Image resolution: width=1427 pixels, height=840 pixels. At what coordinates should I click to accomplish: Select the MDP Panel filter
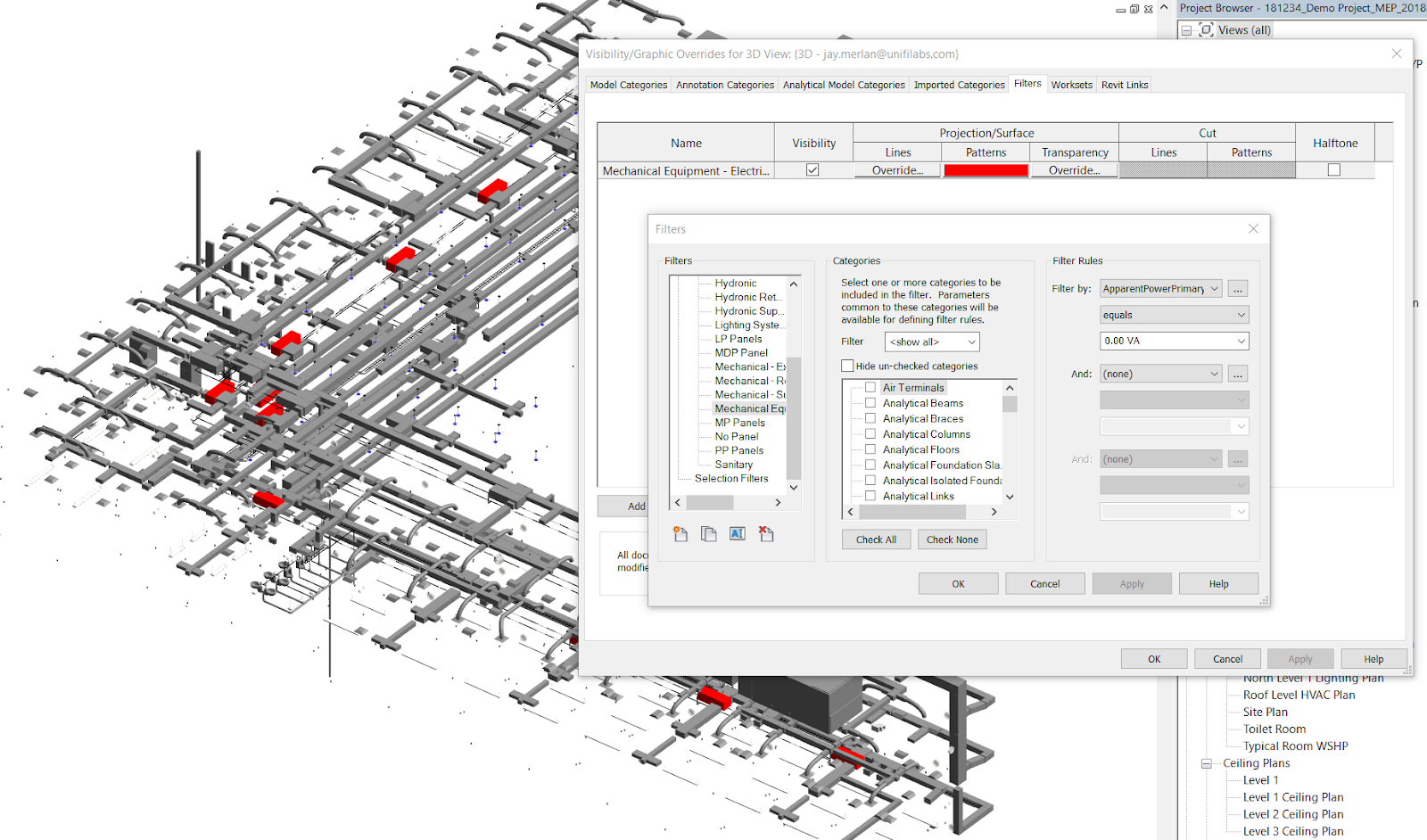tap(741, 353)
